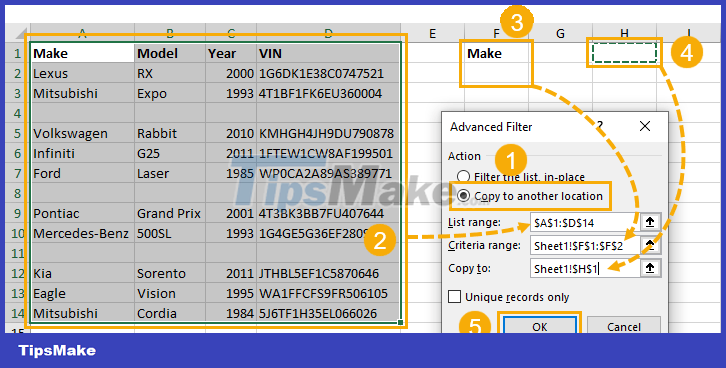
Task: Select VIN cell KMHGH4JH9DU790878
Action: pyautogui.click(x=328, y=133)
